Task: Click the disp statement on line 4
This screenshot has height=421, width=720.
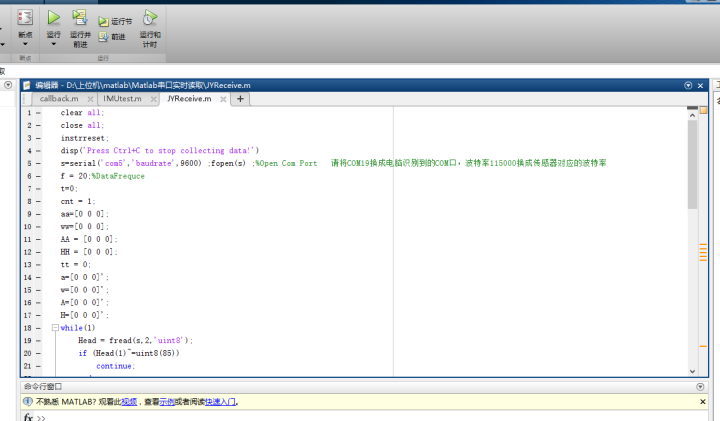Action: [160, 151]
